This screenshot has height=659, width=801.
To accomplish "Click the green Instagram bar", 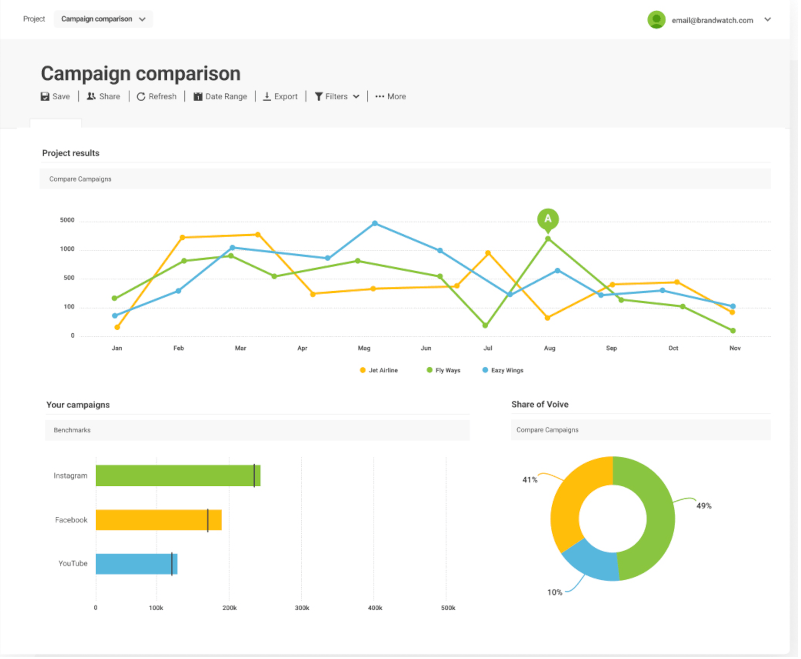I will coord(178,476).
